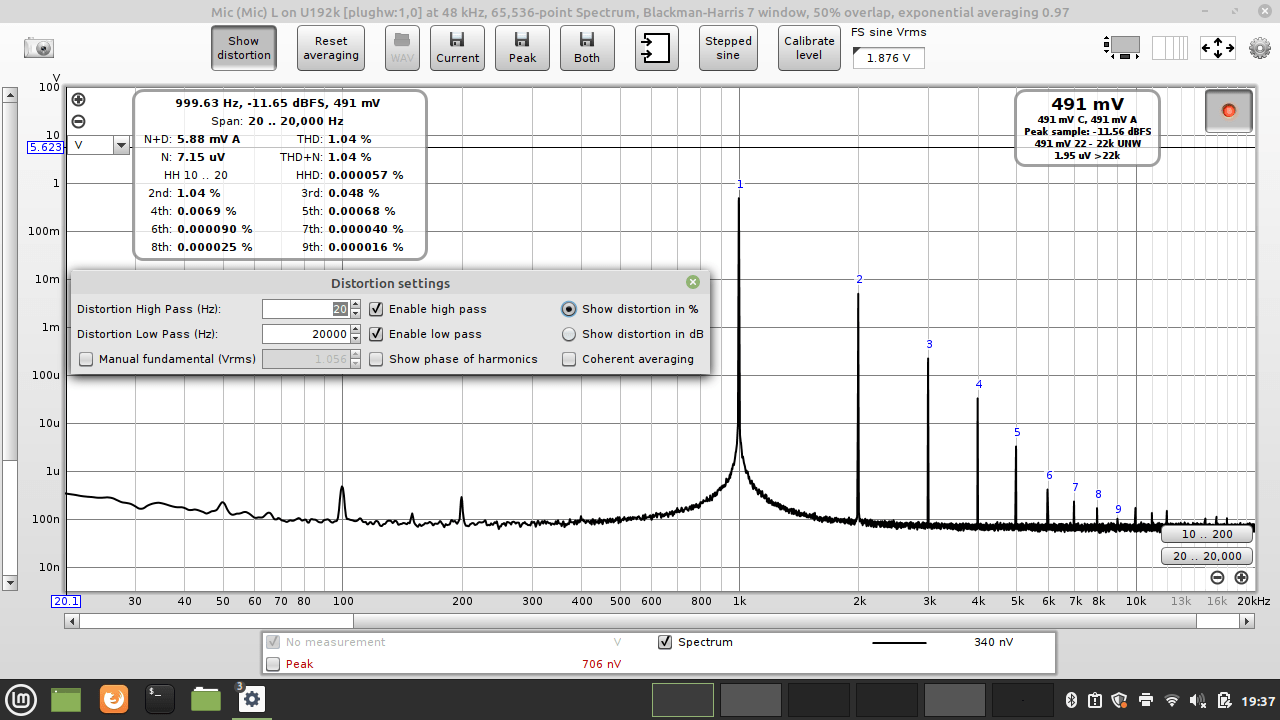Stop recording with the red record button

point(1229,110)
